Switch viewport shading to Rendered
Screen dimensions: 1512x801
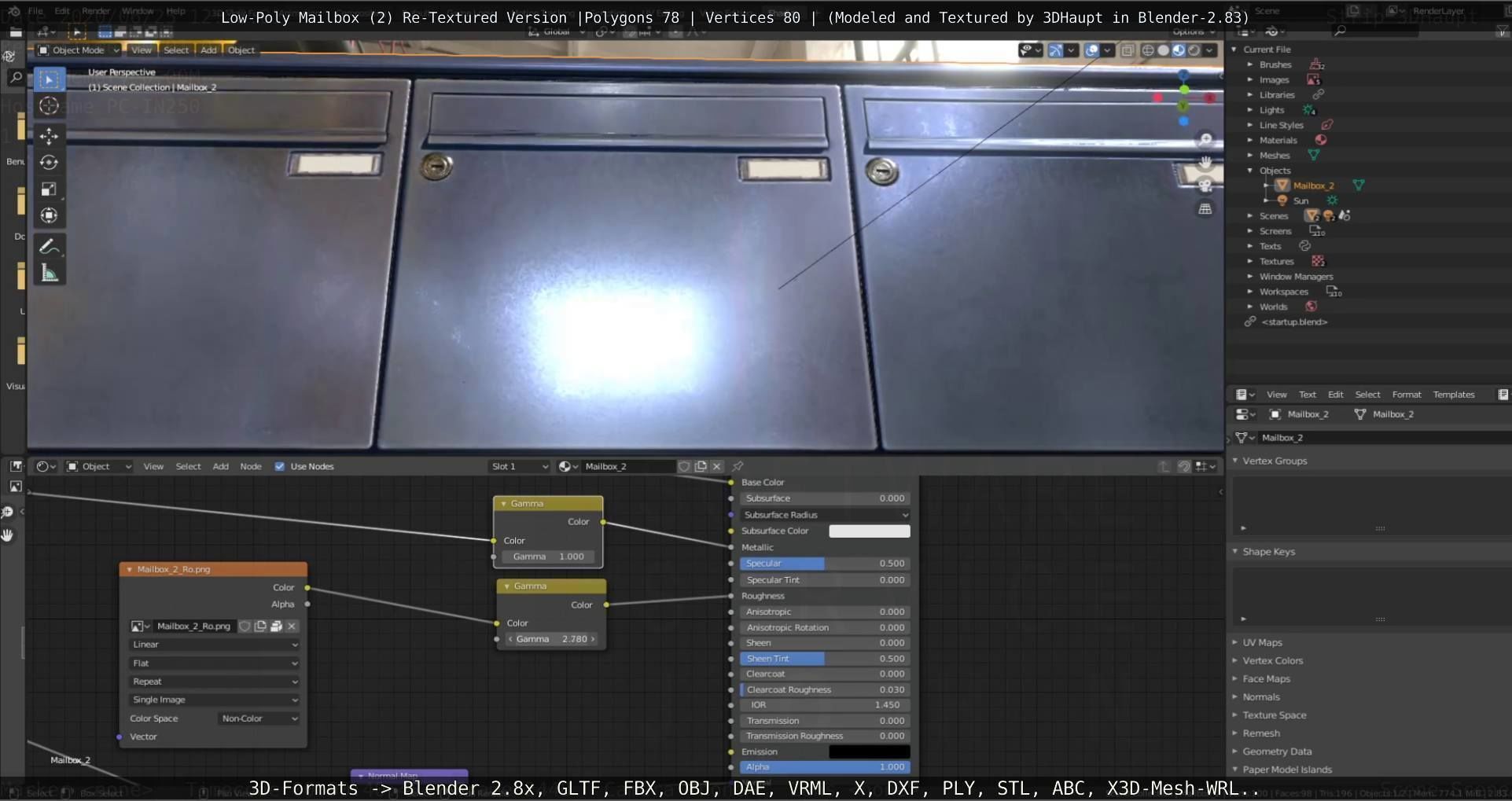coord(1194,50)
